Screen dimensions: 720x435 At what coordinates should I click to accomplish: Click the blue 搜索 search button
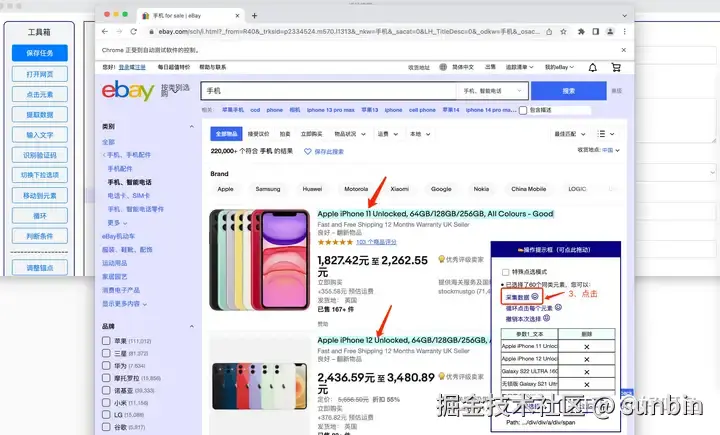click(568, 91)
